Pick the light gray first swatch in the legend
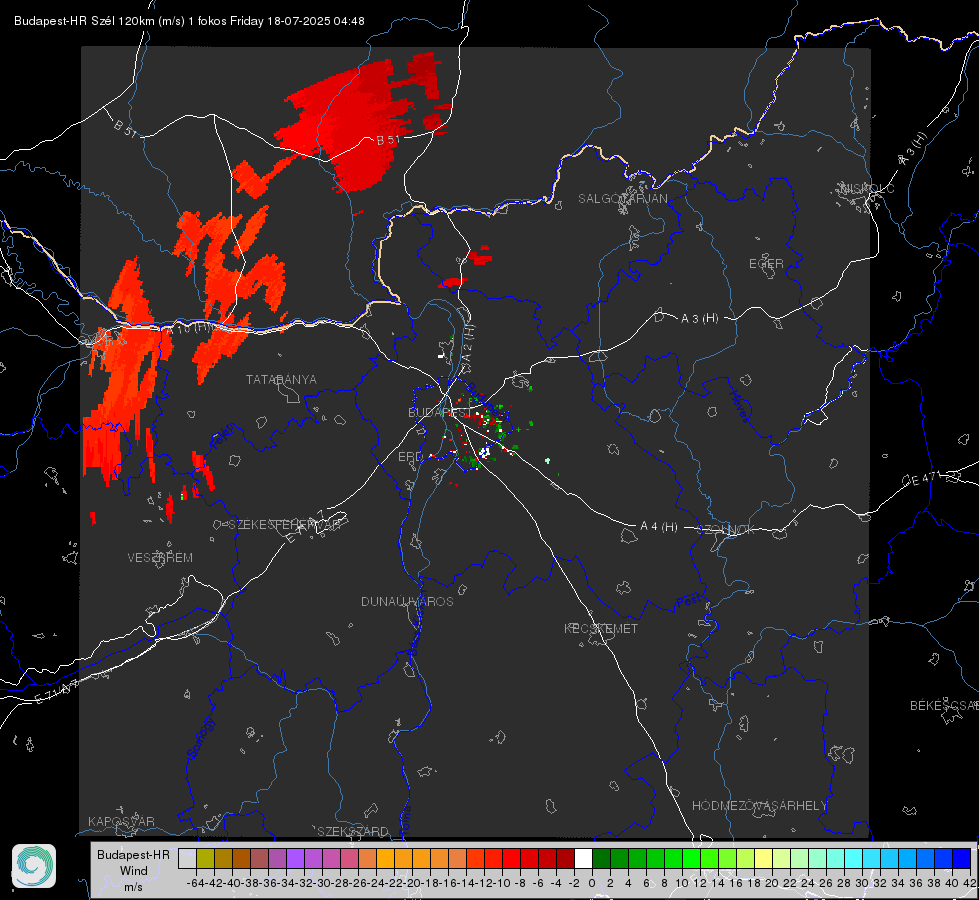 pos(187,858)
